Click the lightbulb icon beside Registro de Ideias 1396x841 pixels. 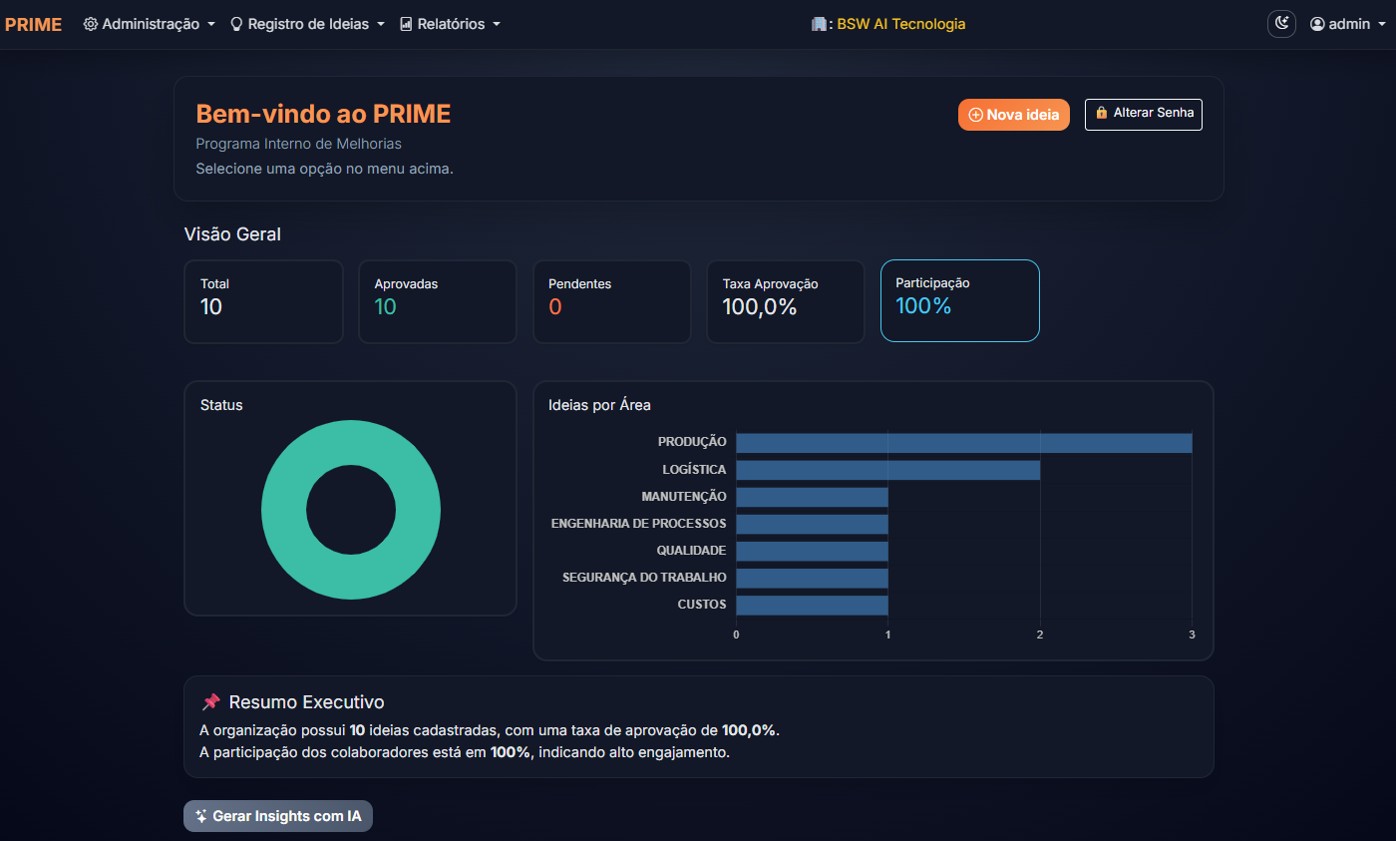click(x=237, y=24)
